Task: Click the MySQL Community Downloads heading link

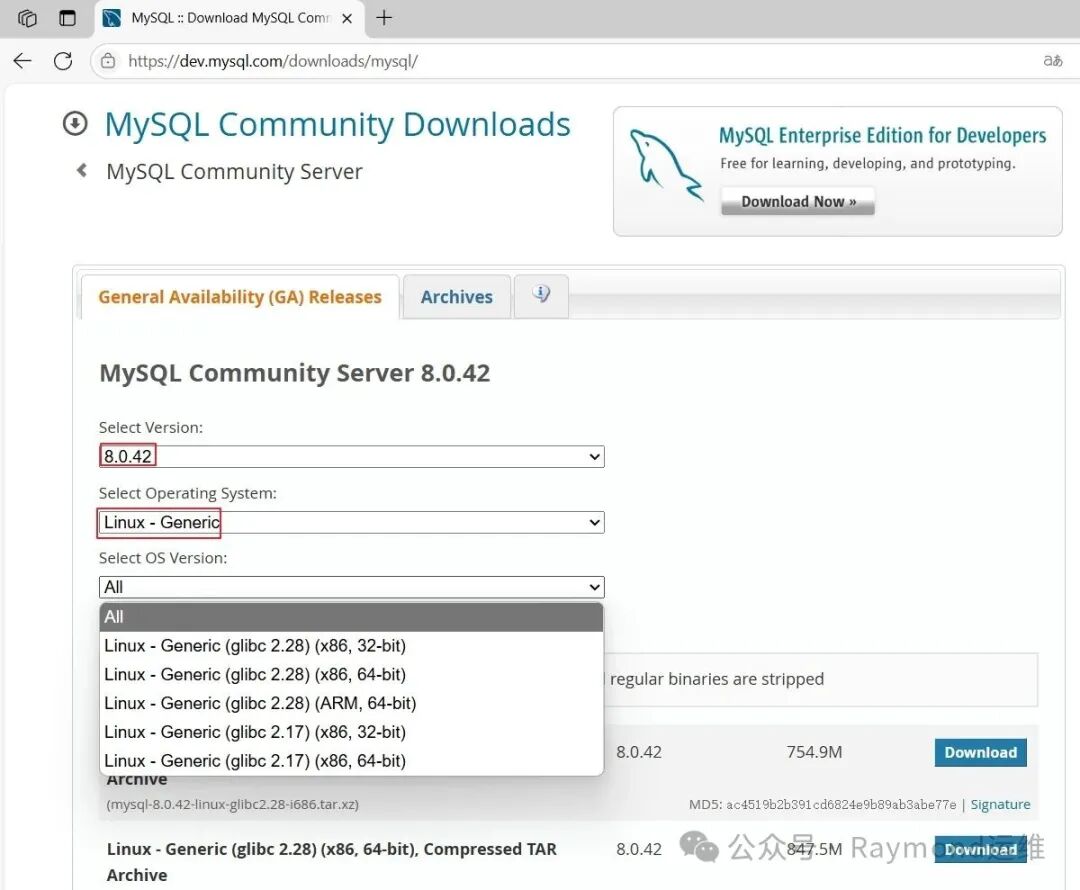Action: point(338,125)
